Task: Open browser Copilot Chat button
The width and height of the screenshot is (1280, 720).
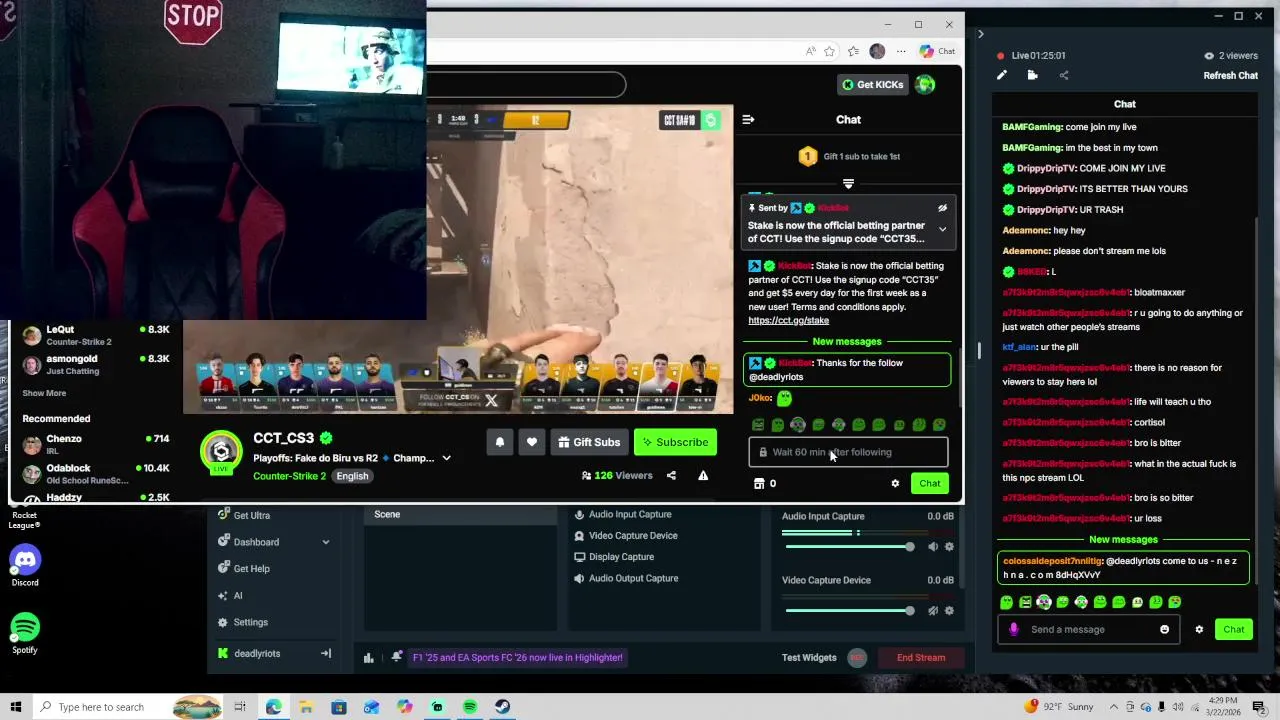Action: tap(938, 52)
